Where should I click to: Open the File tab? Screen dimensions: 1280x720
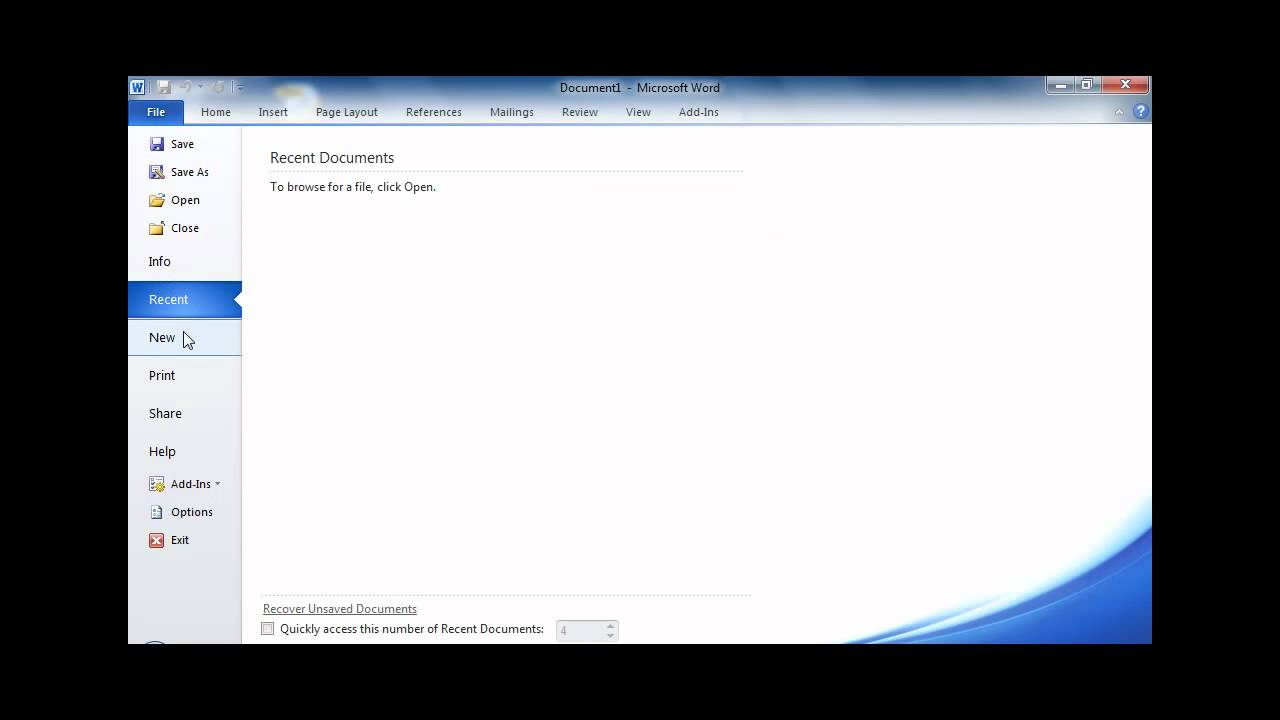point(156,112)
